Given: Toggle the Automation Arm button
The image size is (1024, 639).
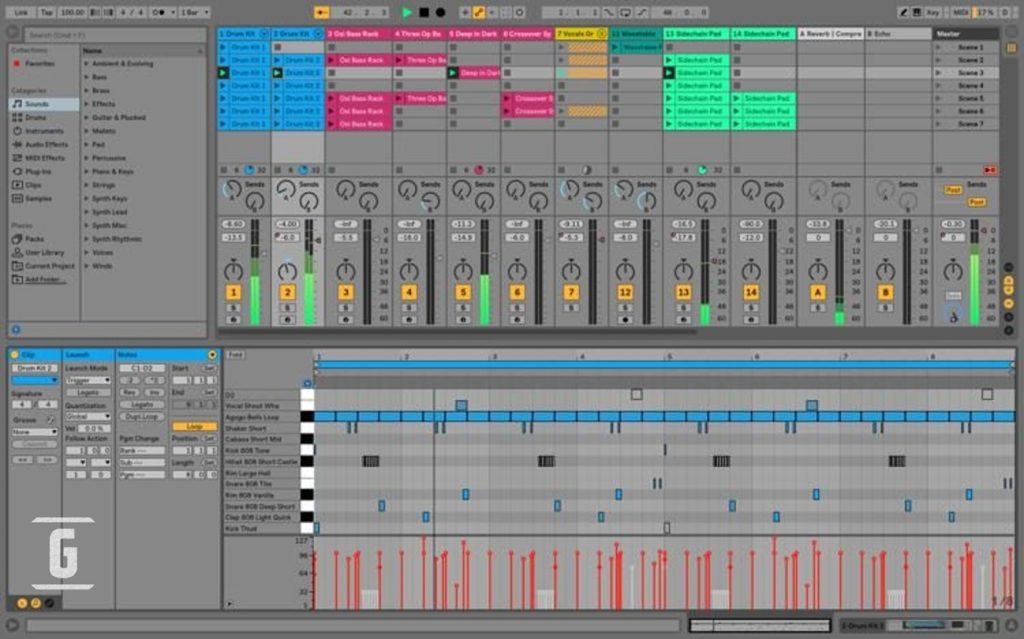Looking at the screenshot, I should [x=479, y=12].
